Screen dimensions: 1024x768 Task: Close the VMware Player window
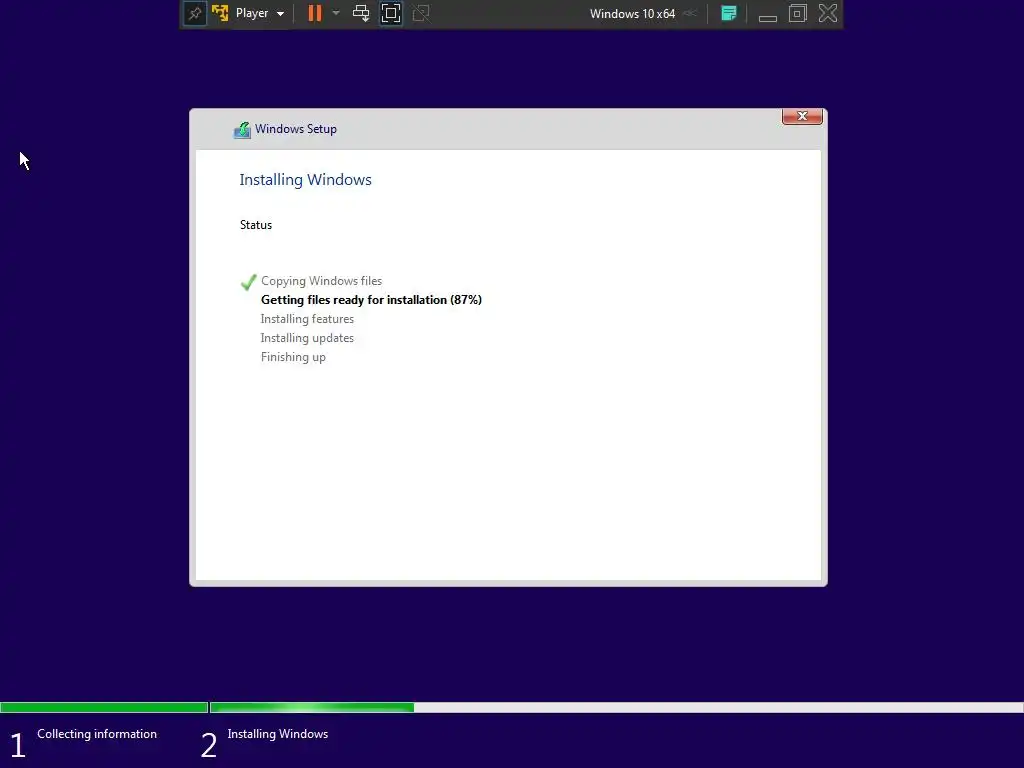tap(828, 13)
